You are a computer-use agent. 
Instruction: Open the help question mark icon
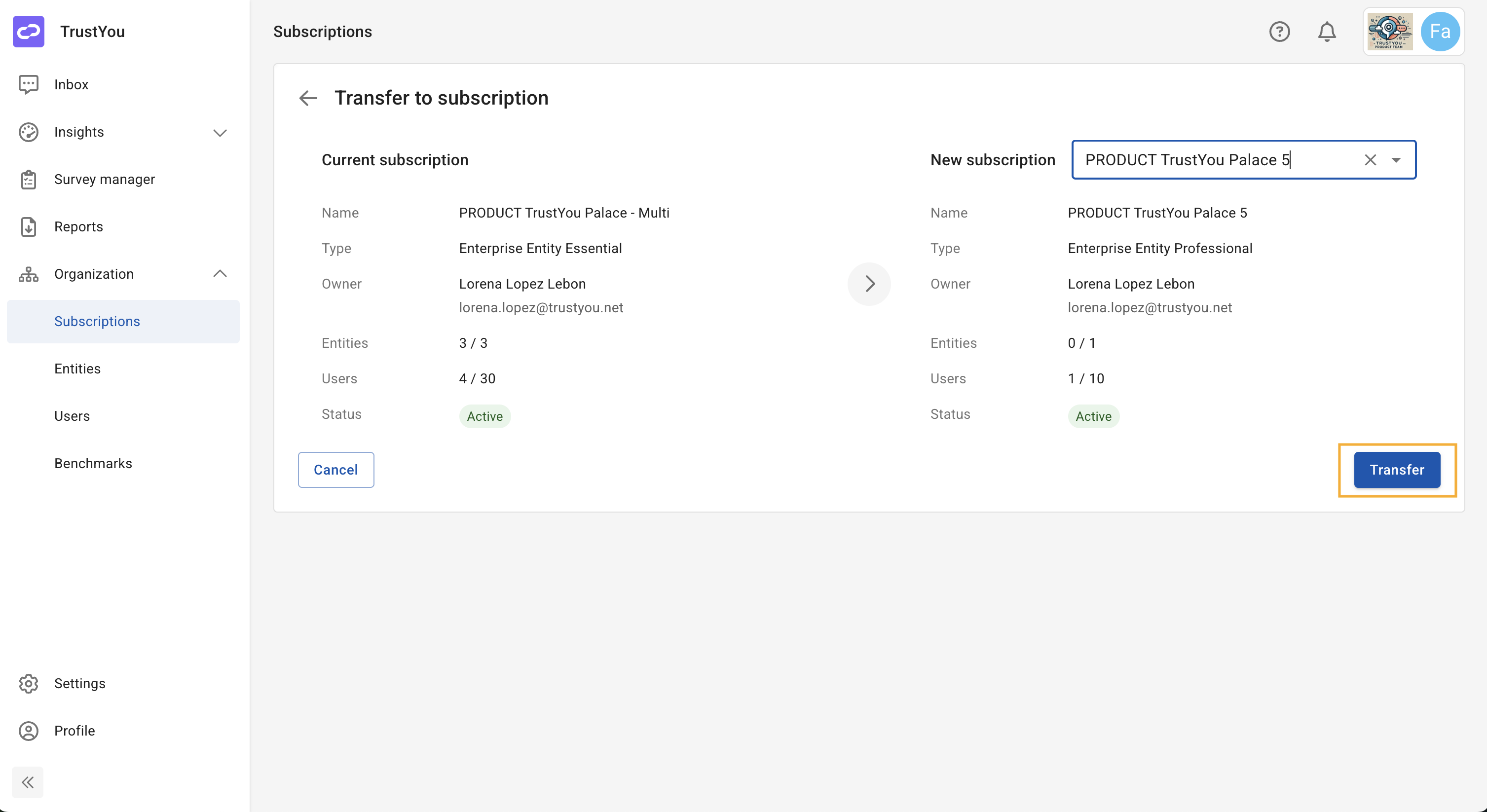(x=1279, y=31)
